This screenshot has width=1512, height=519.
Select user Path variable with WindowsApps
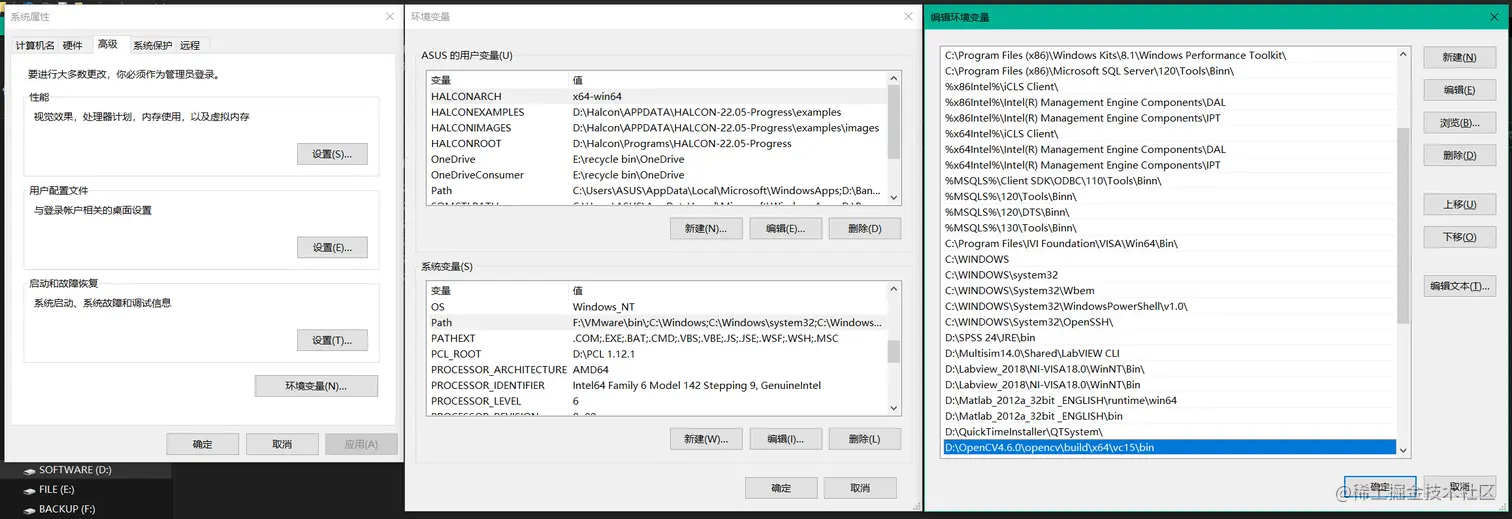point(656,190)
